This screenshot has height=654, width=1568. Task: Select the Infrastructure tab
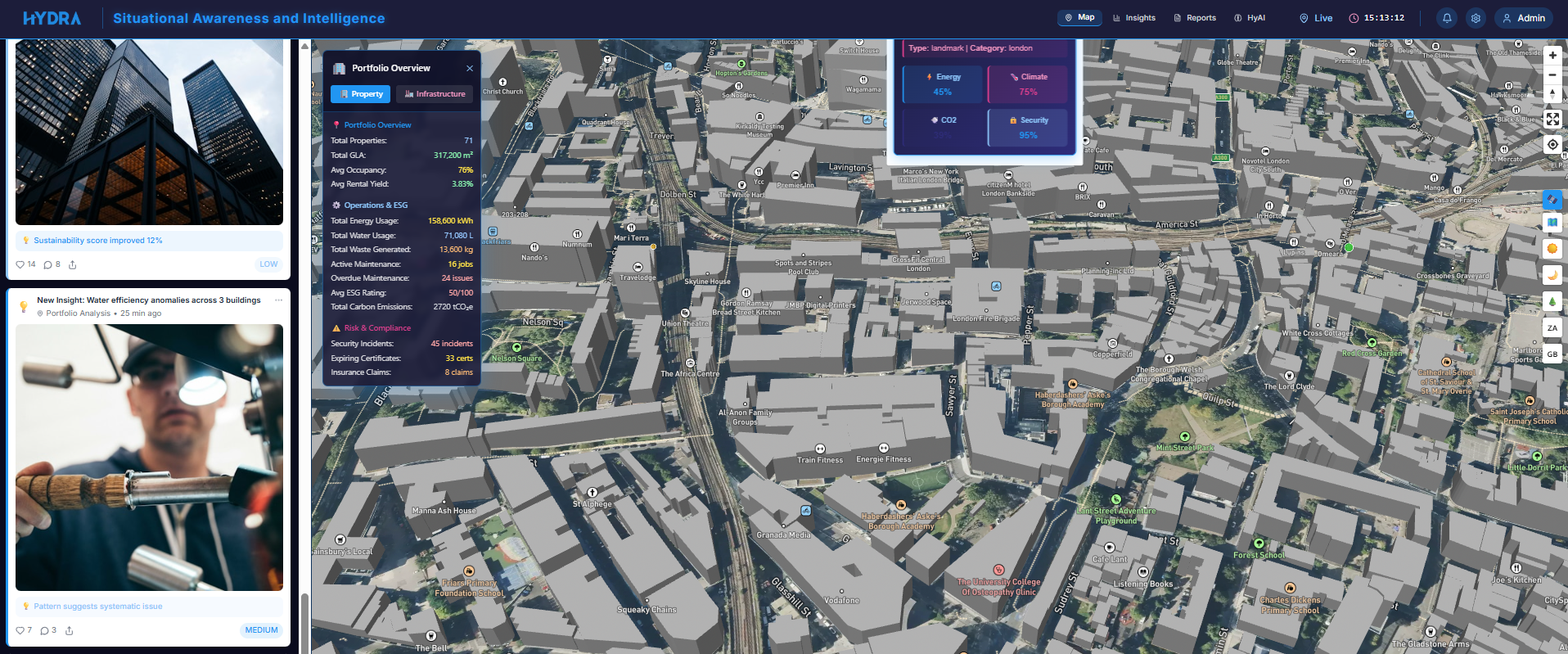pyautogui.click(x=435, y=94)
